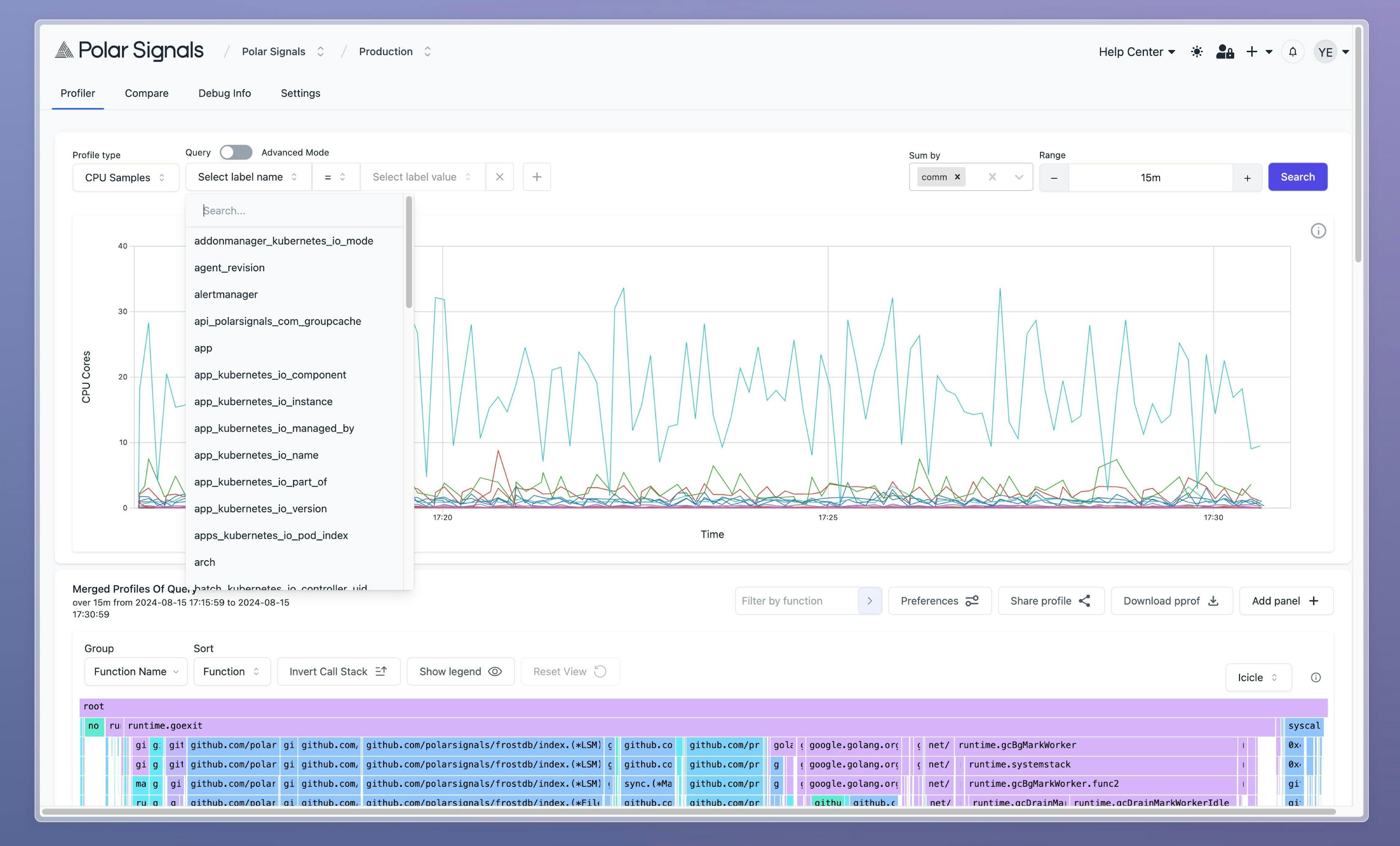The image size is (1400, 846).
Task: Switch to the Profiler tab
Action: pos(78,93)
